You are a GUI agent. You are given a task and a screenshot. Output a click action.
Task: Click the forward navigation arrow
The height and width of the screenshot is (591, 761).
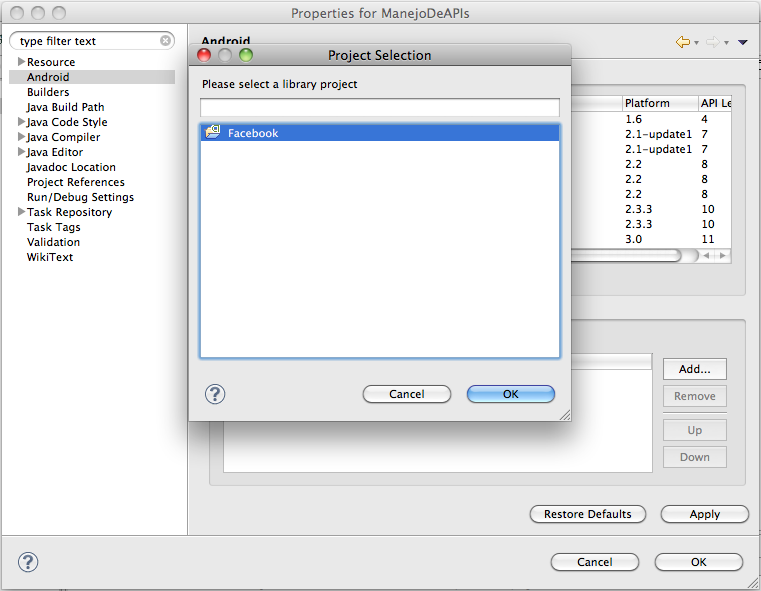[x=712, y=42]
